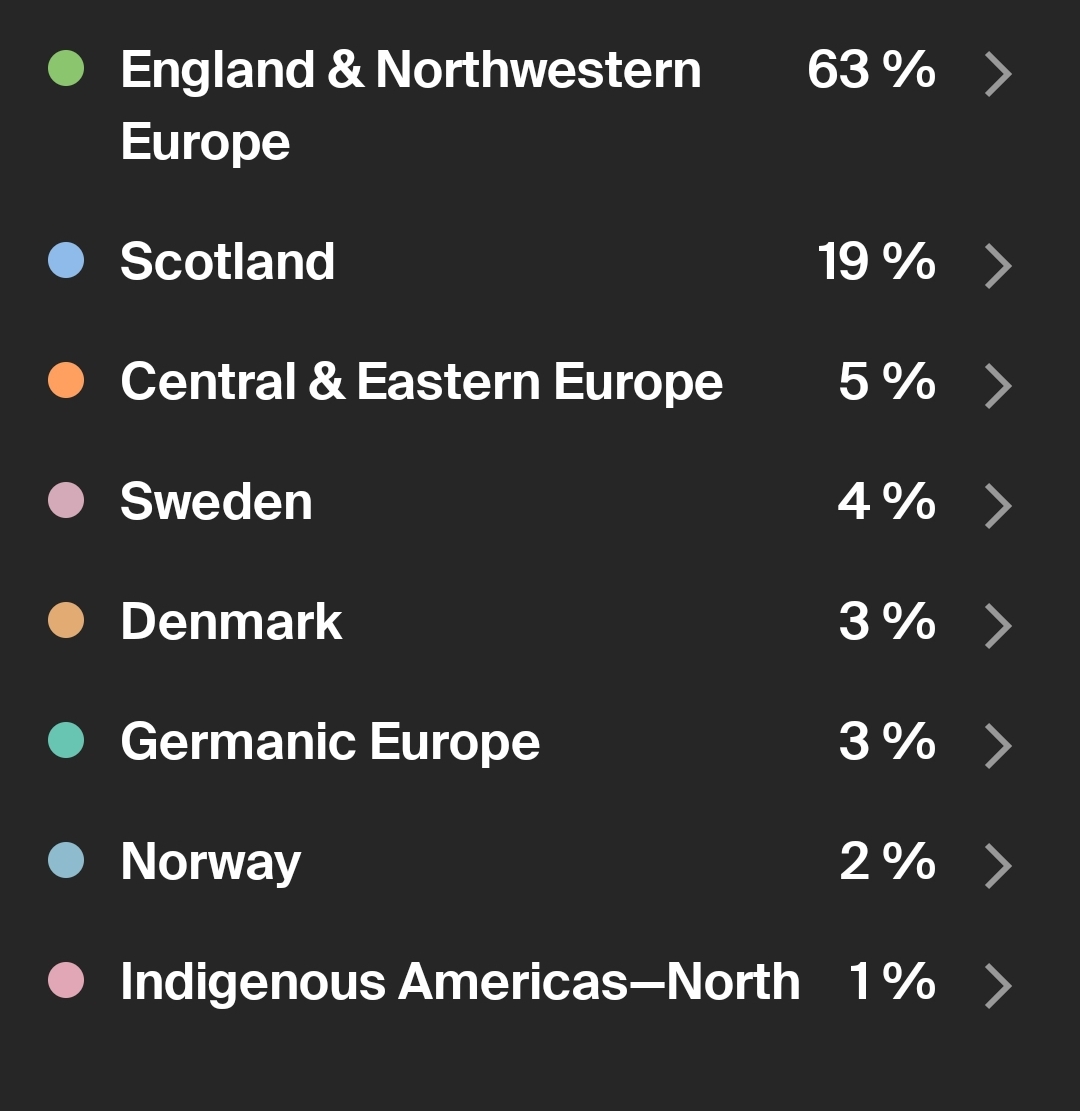Click chevron beside Indigenous Americas—North
Screen dimensions: 1080x1111
[998, 986]
